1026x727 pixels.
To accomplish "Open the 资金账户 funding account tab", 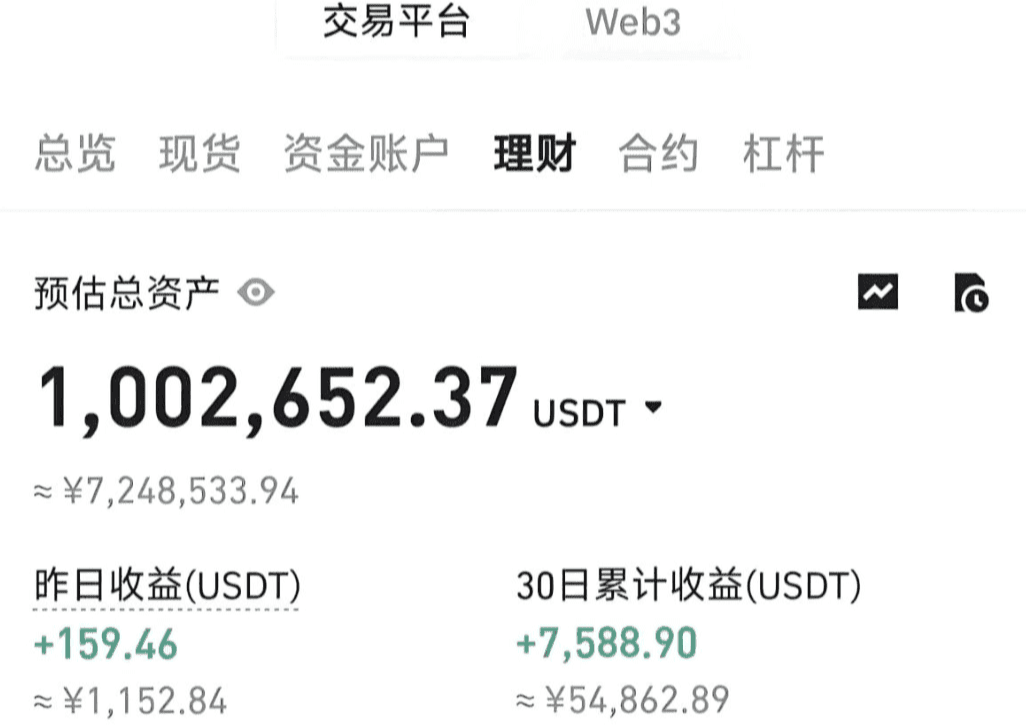I will [366, 153].
